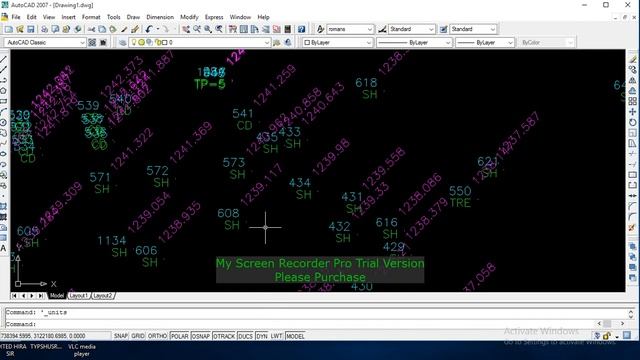Select the Line tool in Draw toolbar
The height and width of the screenshot is (360, 640).
4,60
